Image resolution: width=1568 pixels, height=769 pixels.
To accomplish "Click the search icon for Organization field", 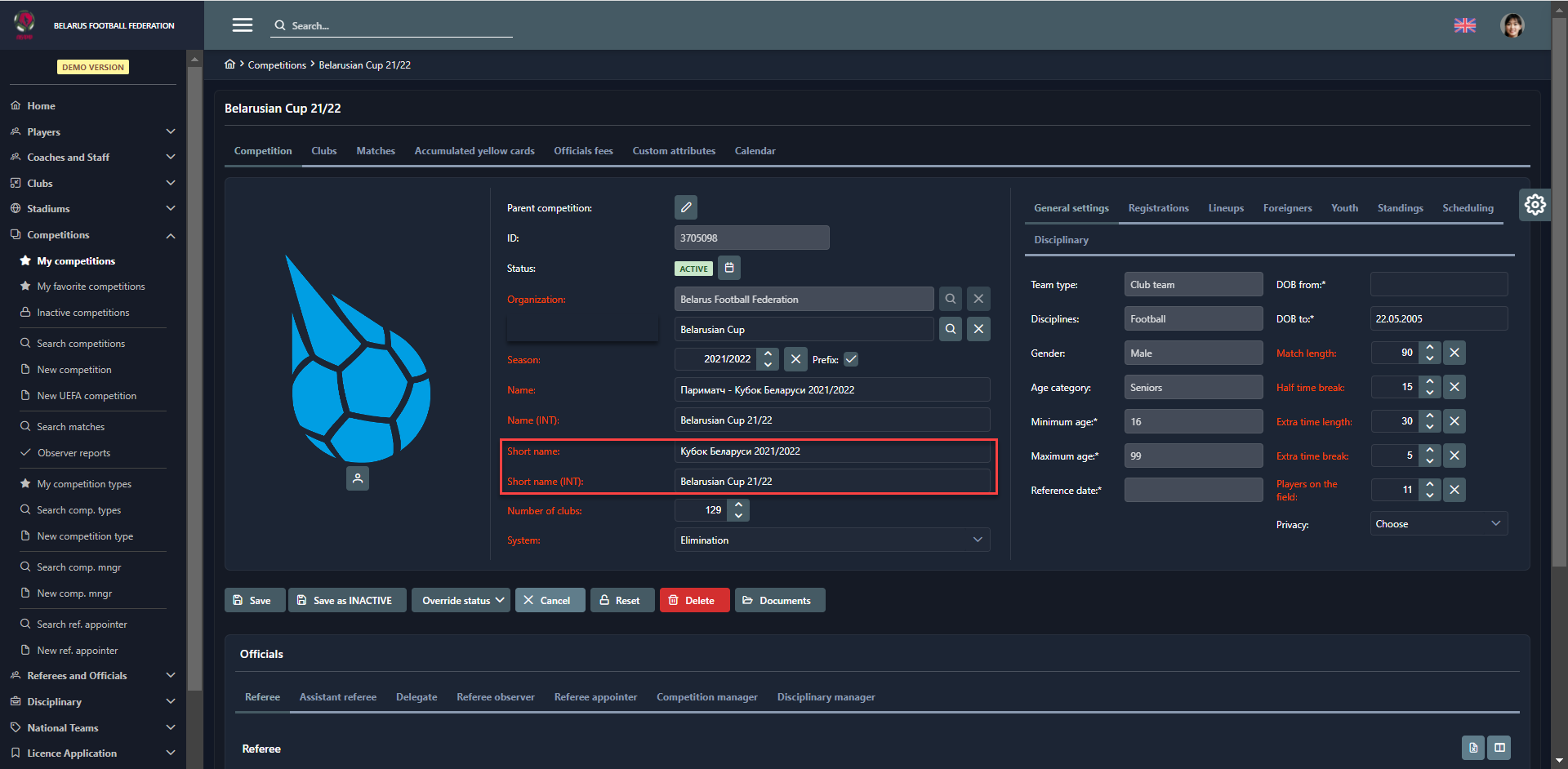I will tap(950, 299).
